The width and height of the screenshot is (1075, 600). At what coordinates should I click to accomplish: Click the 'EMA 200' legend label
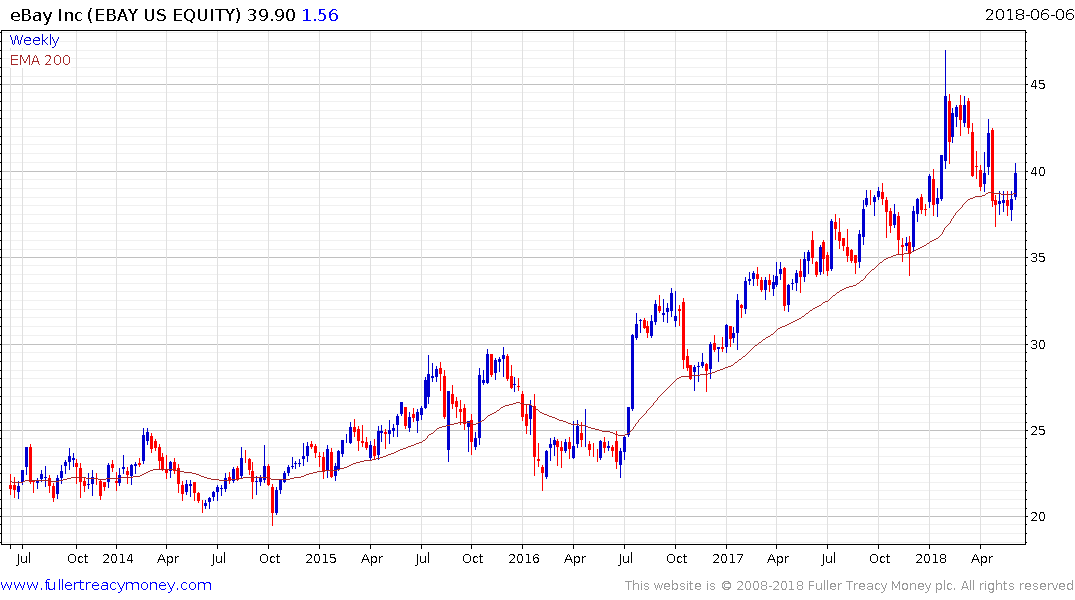(x=40, y=60)
